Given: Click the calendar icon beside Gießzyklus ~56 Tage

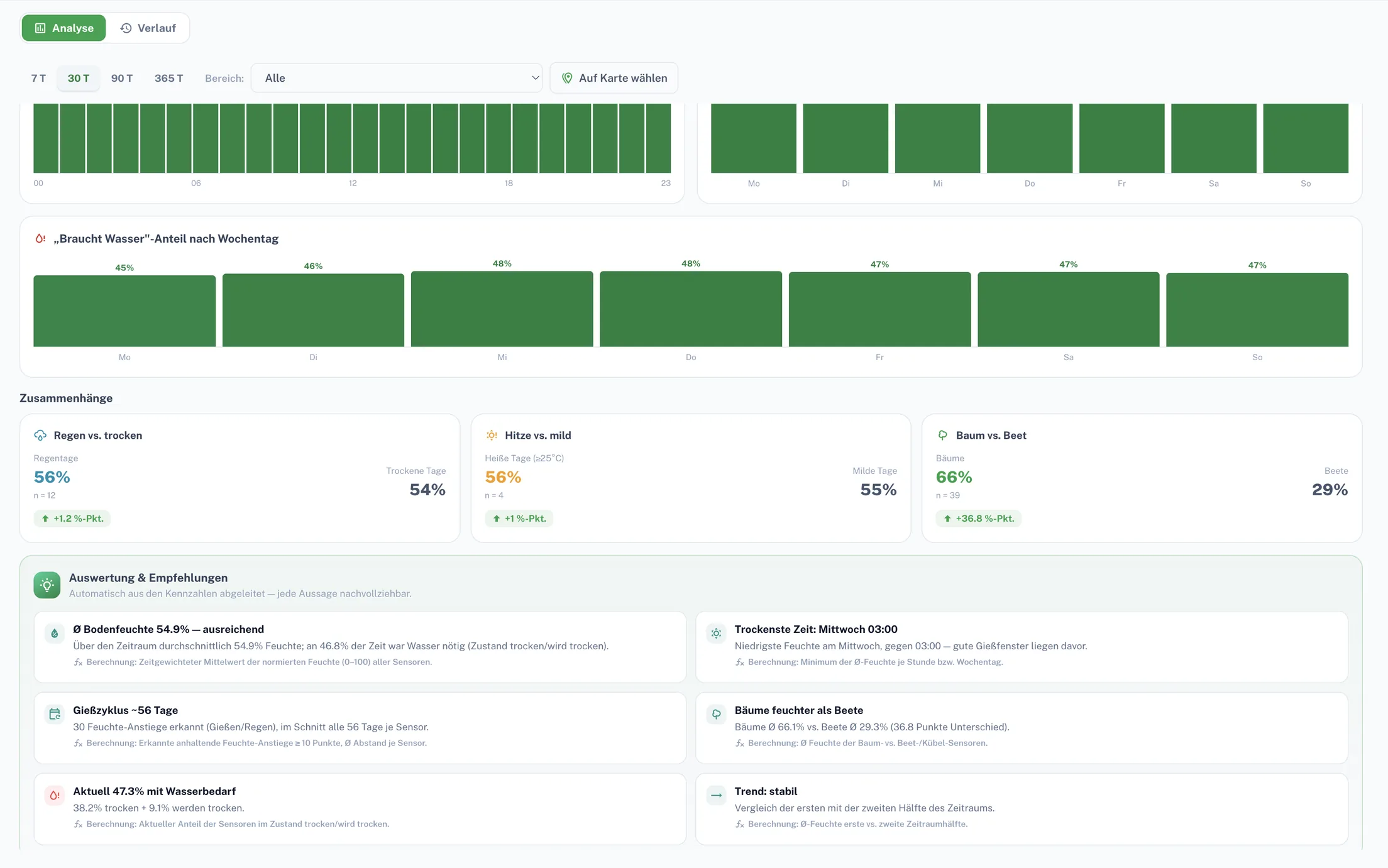Looking at the screenshot, I should (55, 715).
